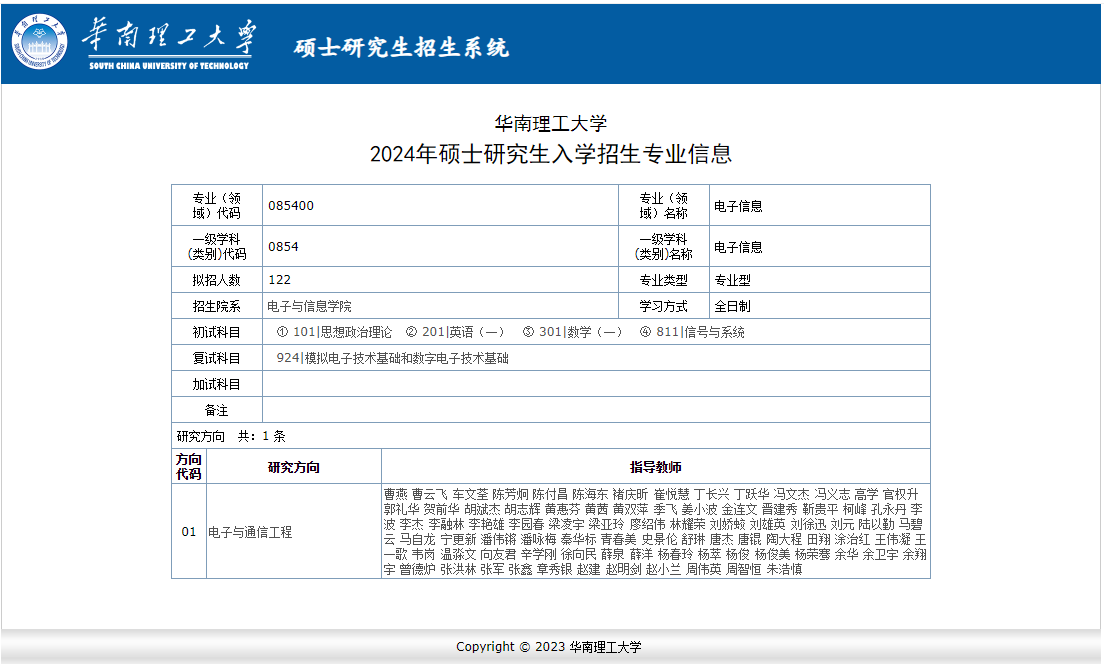Screen dimensions: 1104x670
Task: Click the 初试科目 row label
Action: 217,332
